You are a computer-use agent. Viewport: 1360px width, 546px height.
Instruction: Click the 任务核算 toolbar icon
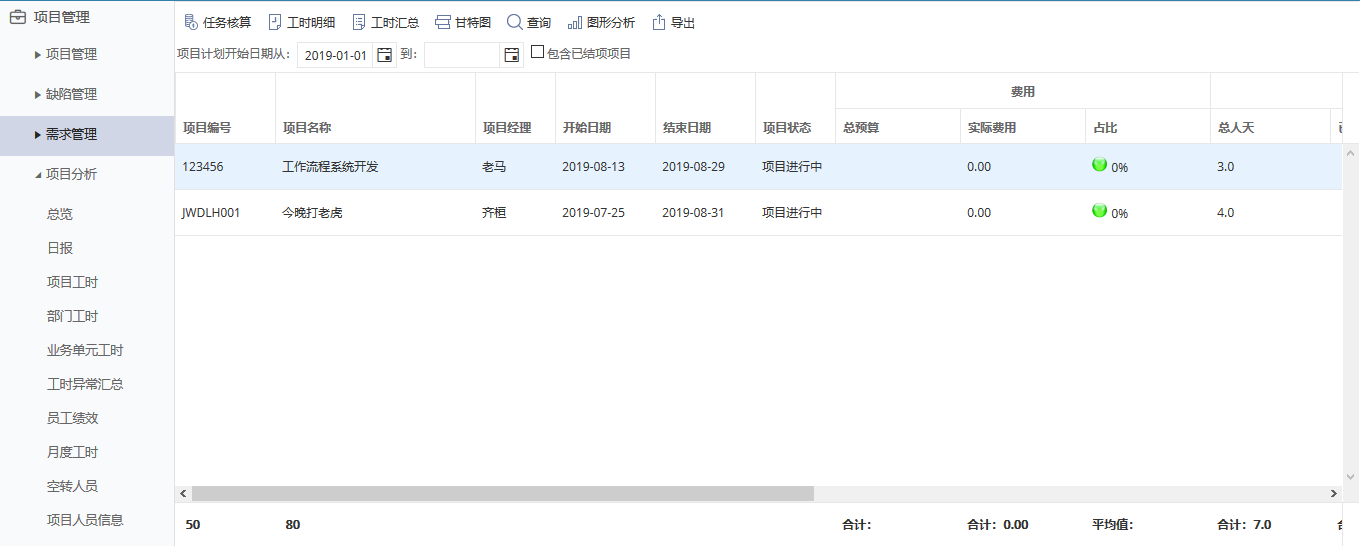(x=191, y=22)
